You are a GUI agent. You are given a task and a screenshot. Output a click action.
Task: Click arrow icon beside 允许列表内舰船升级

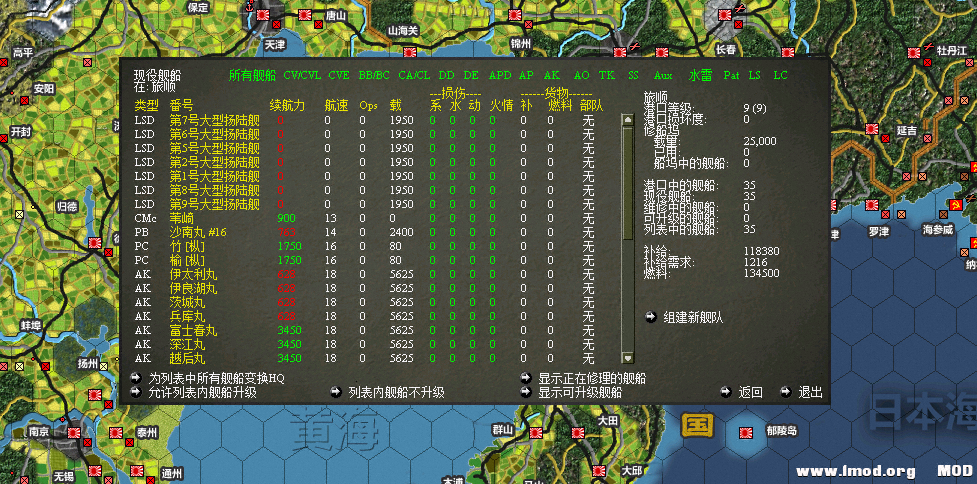pyautogui.click(x=135, y=392)
